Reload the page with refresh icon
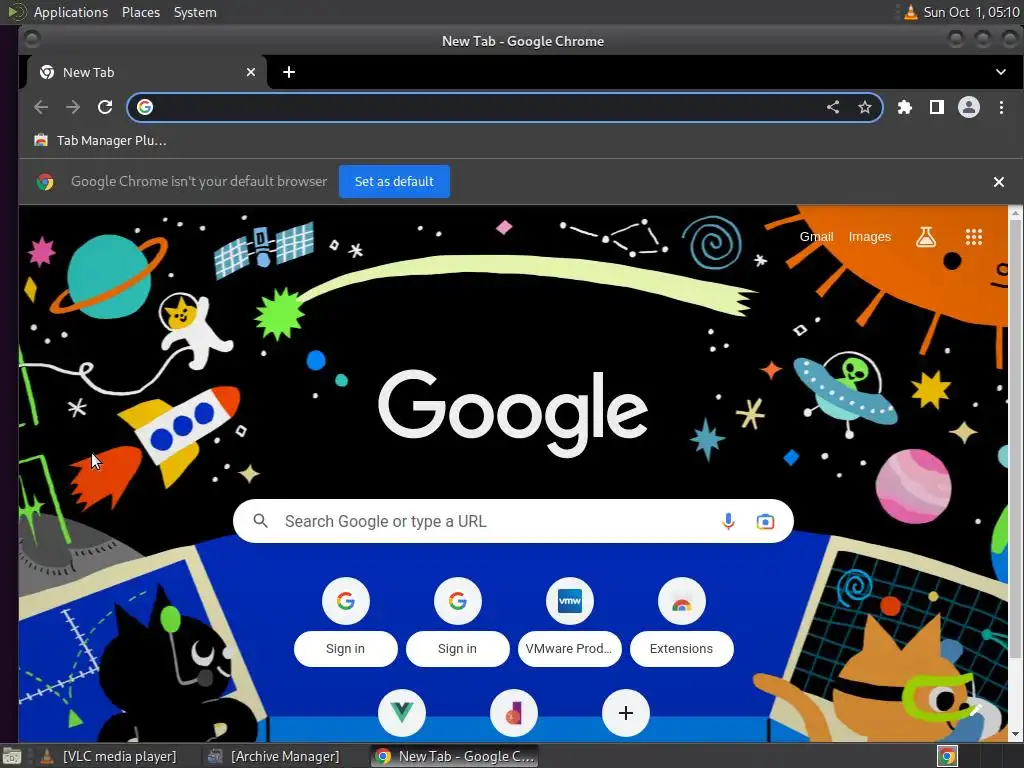 pyautogui.click(x=105, y=107)
